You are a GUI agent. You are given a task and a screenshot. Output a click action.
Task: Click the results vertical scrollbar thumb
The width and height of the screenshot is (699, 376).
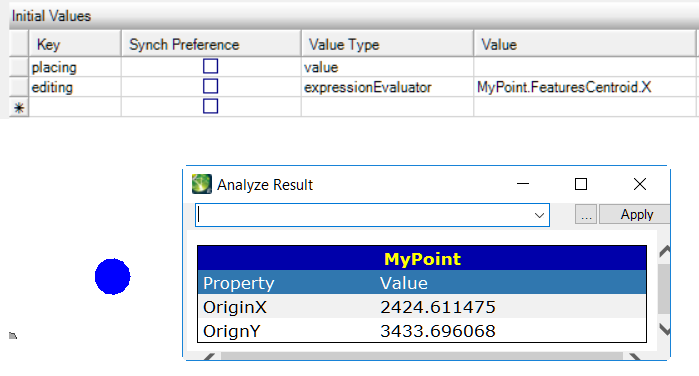664,289
